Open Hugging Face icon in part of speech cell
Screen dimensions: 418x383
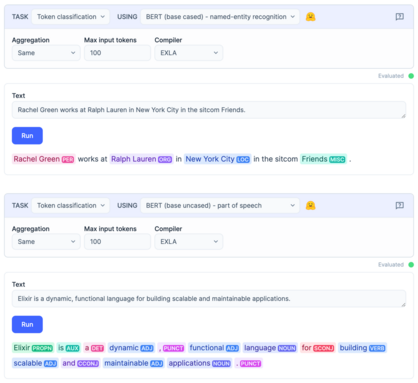click(310, 205)
